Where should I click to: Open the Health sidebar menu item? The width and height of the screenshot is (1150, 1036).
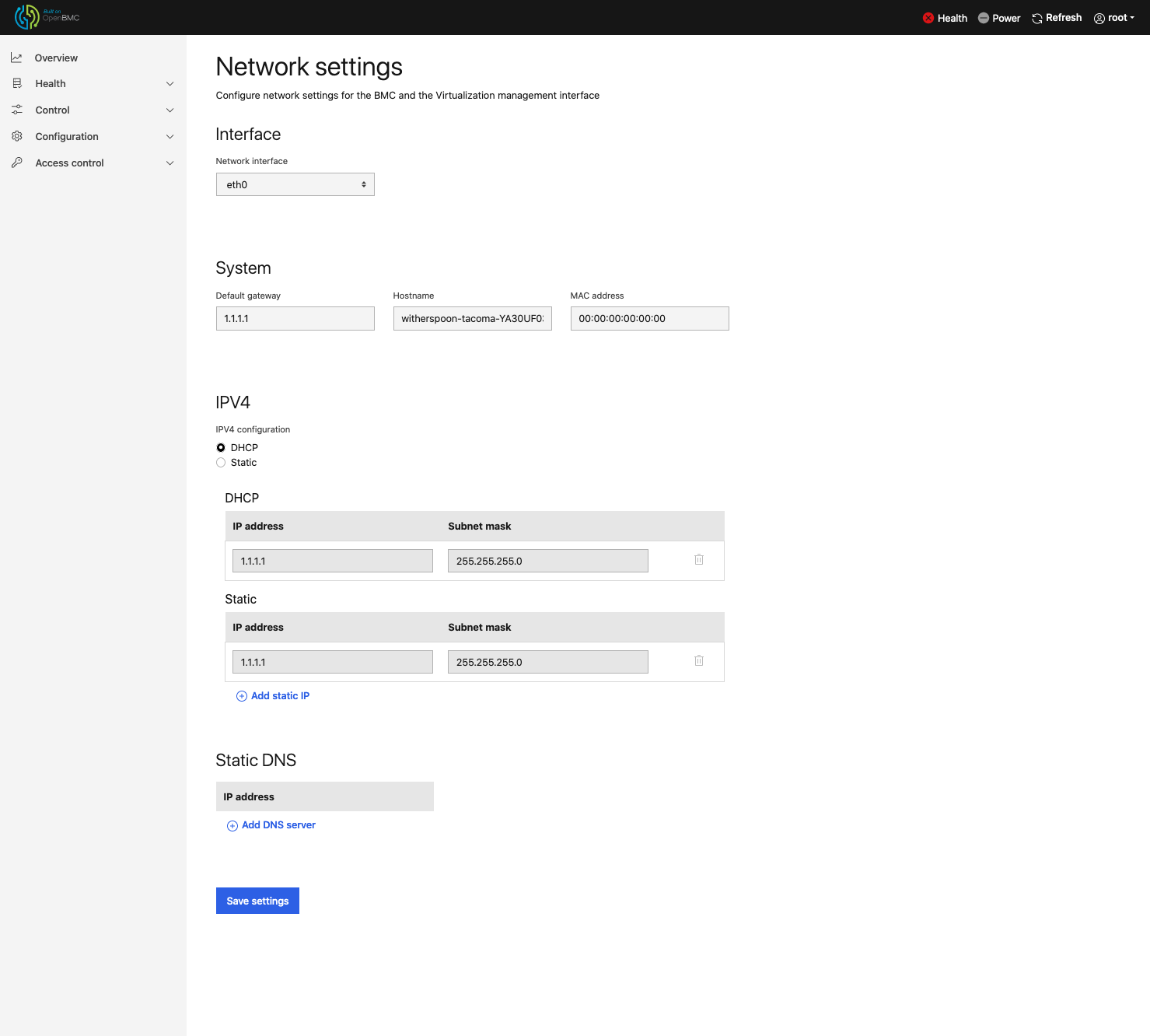pyautogui.click(x=50, y=83)
